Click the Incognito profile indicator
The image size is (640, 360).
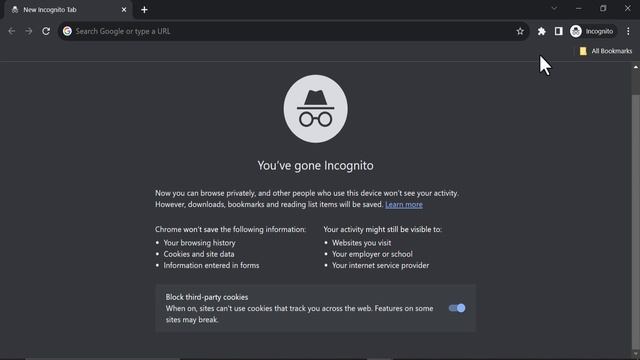(x=593, y=31)
